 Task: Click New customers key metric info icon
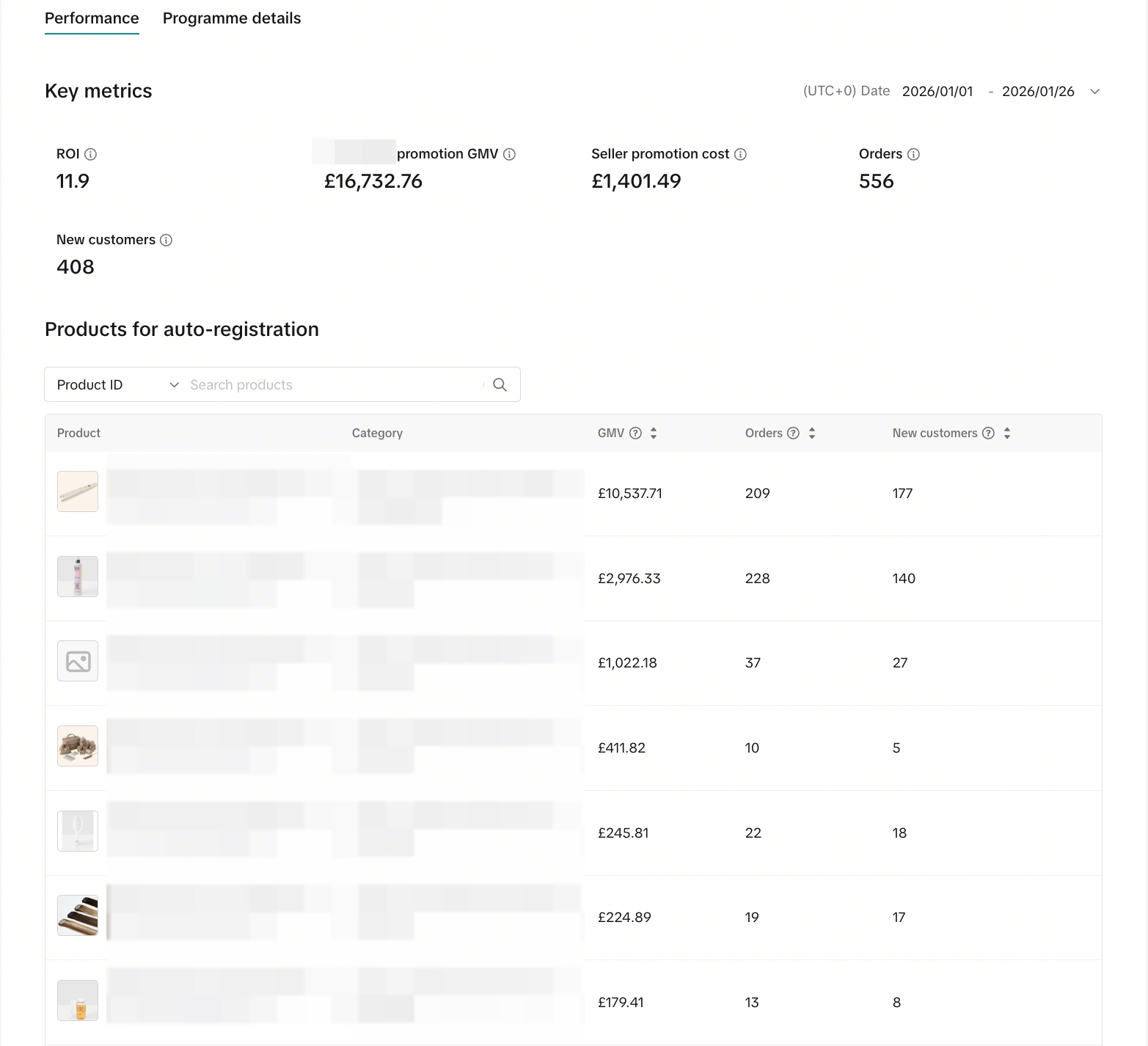tap(167, 240)
